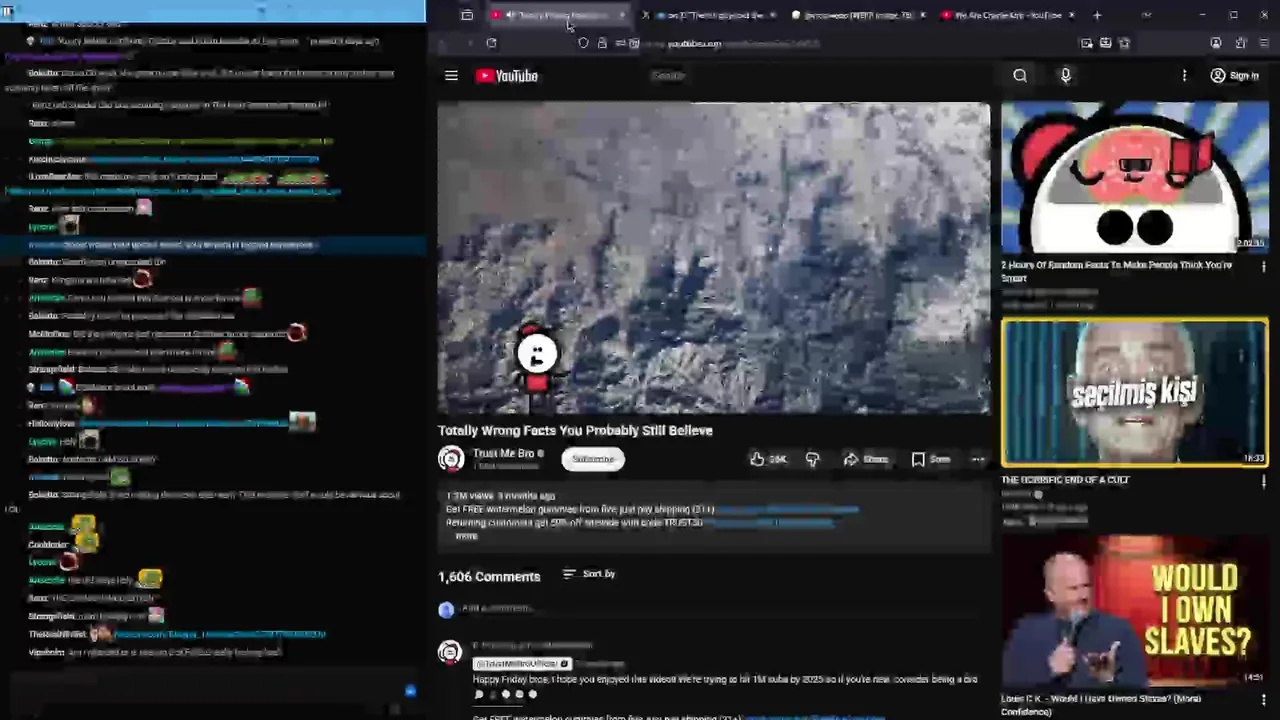Open the Sort by comments dropdown
This screenshot has width=1280, height=720.
pyautogui.click(x=589, y=574)
